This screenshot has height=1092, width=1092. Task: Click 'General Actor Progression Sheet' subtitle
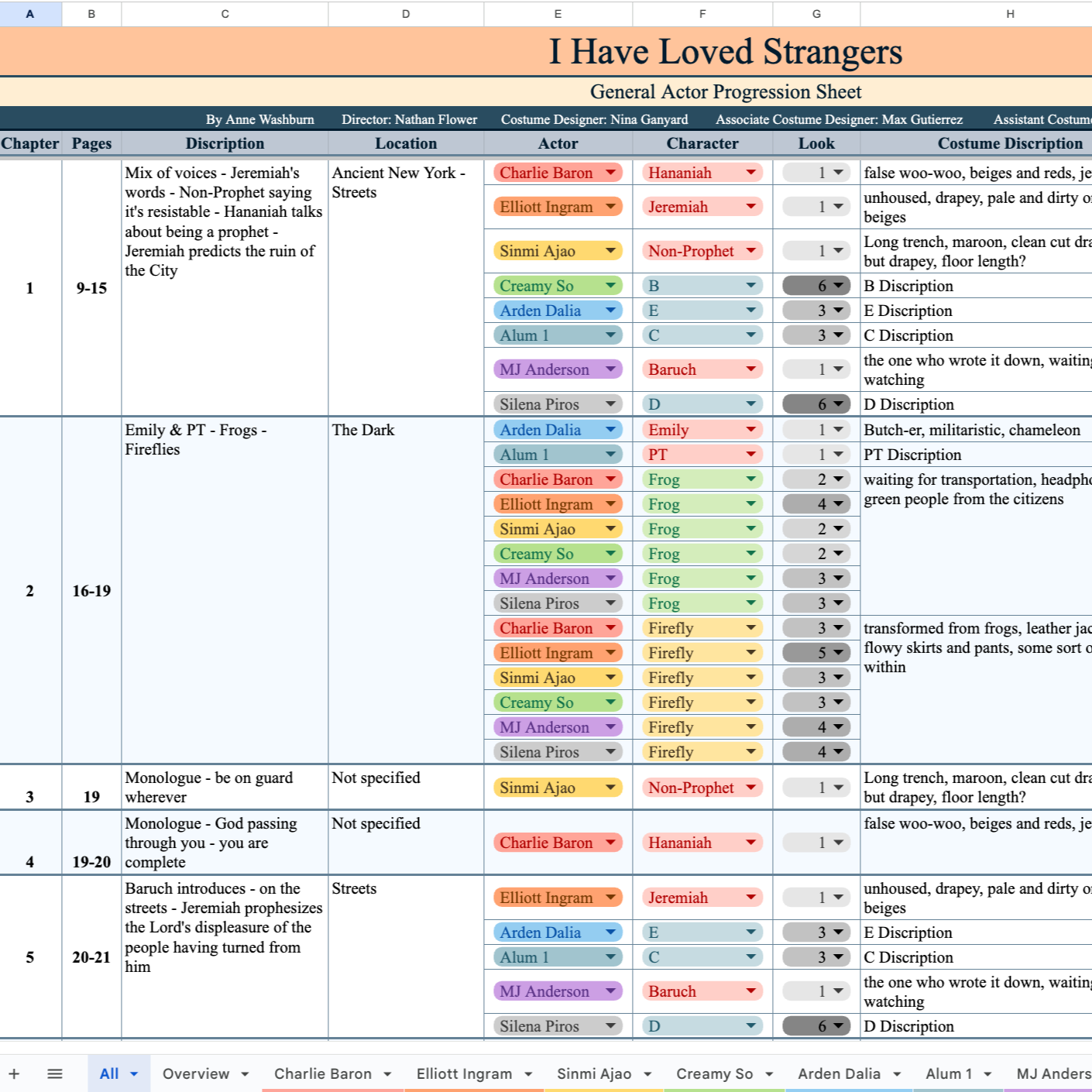726,91
